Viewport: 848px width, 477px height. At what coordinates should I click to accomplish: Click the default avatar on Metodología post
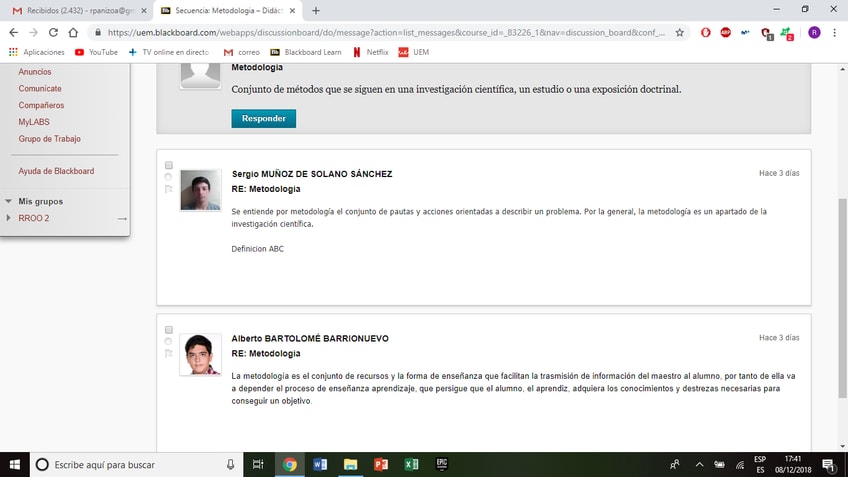pos(201,75)
